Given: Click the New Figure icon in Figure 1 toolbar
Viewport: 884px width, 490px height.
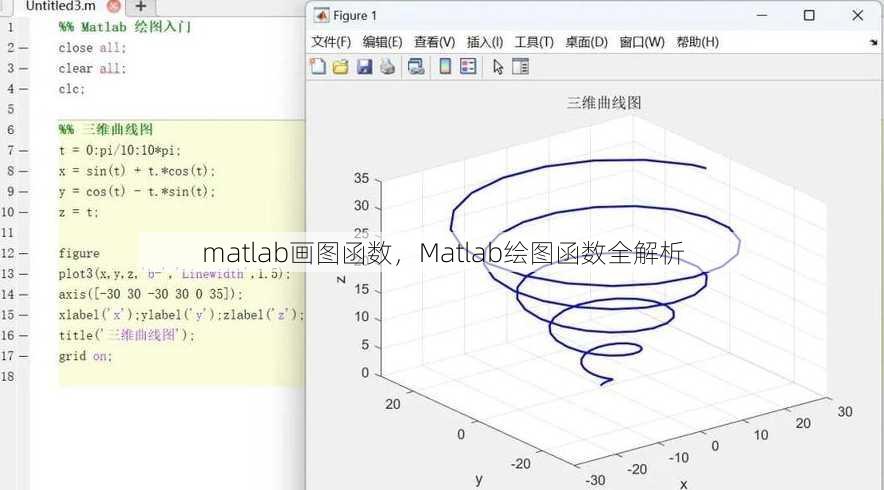Looking at the screenshot, I should (318, 67).
